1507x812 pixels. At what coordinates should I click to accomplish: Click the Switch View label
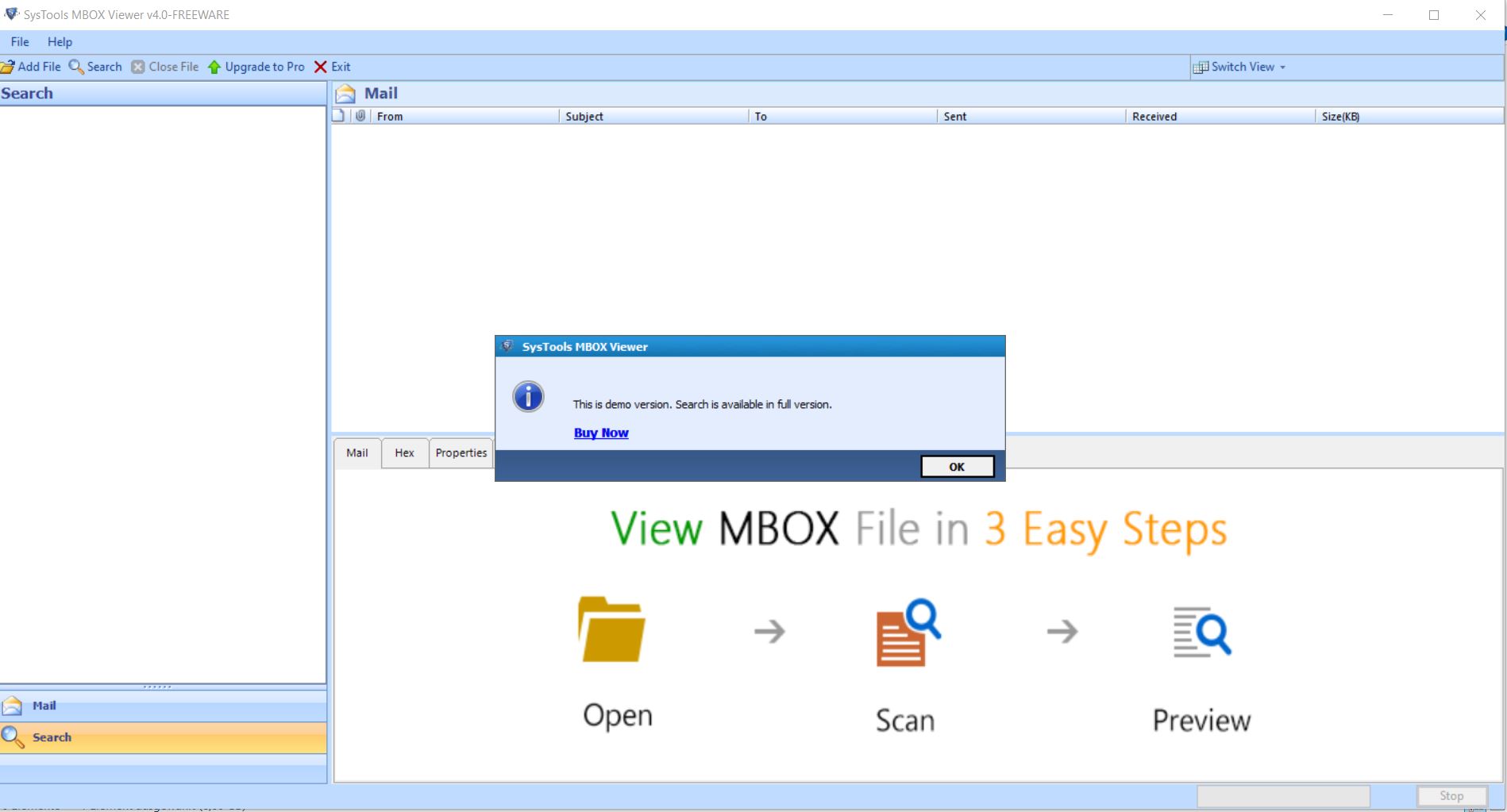click(x=1243, y=67)
